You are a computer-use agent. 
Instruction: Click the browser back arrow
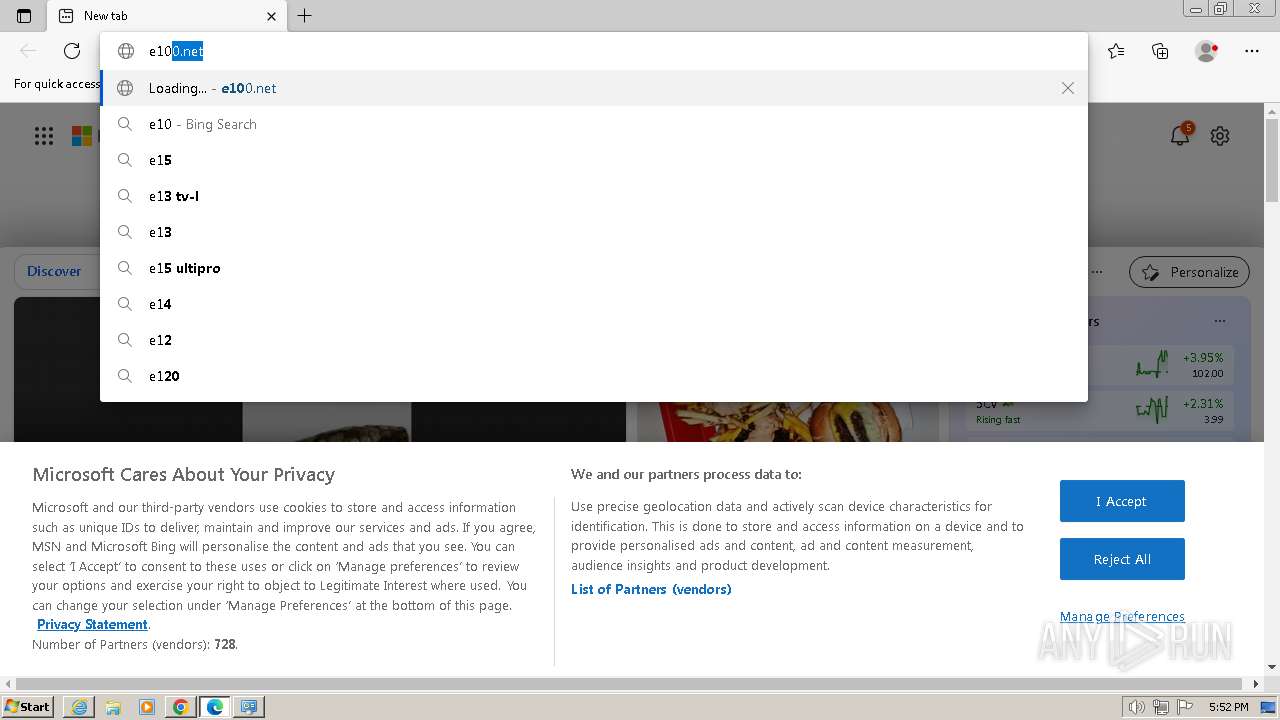coord(28,51)
